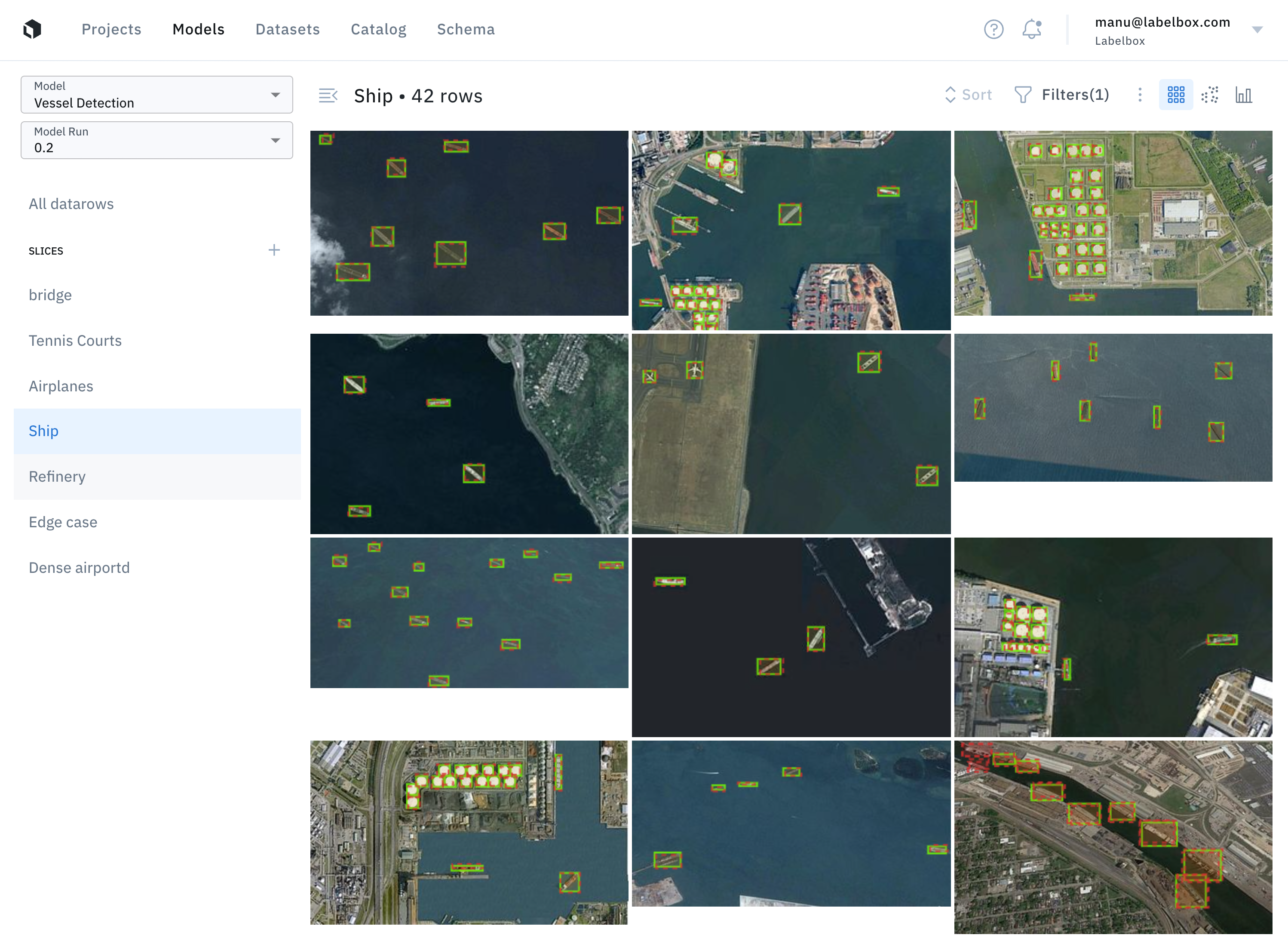
Task: Click the Labelbox logo icon
Action: click(32, 29)
